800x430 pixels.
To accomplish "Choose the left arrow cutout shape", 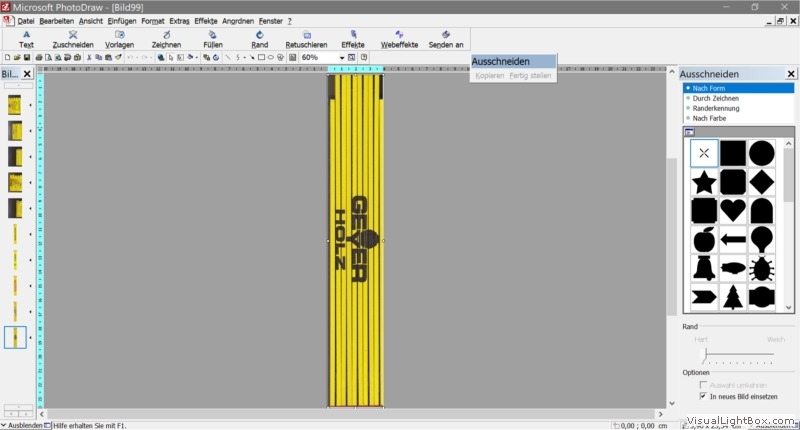I will coord(733,239).
